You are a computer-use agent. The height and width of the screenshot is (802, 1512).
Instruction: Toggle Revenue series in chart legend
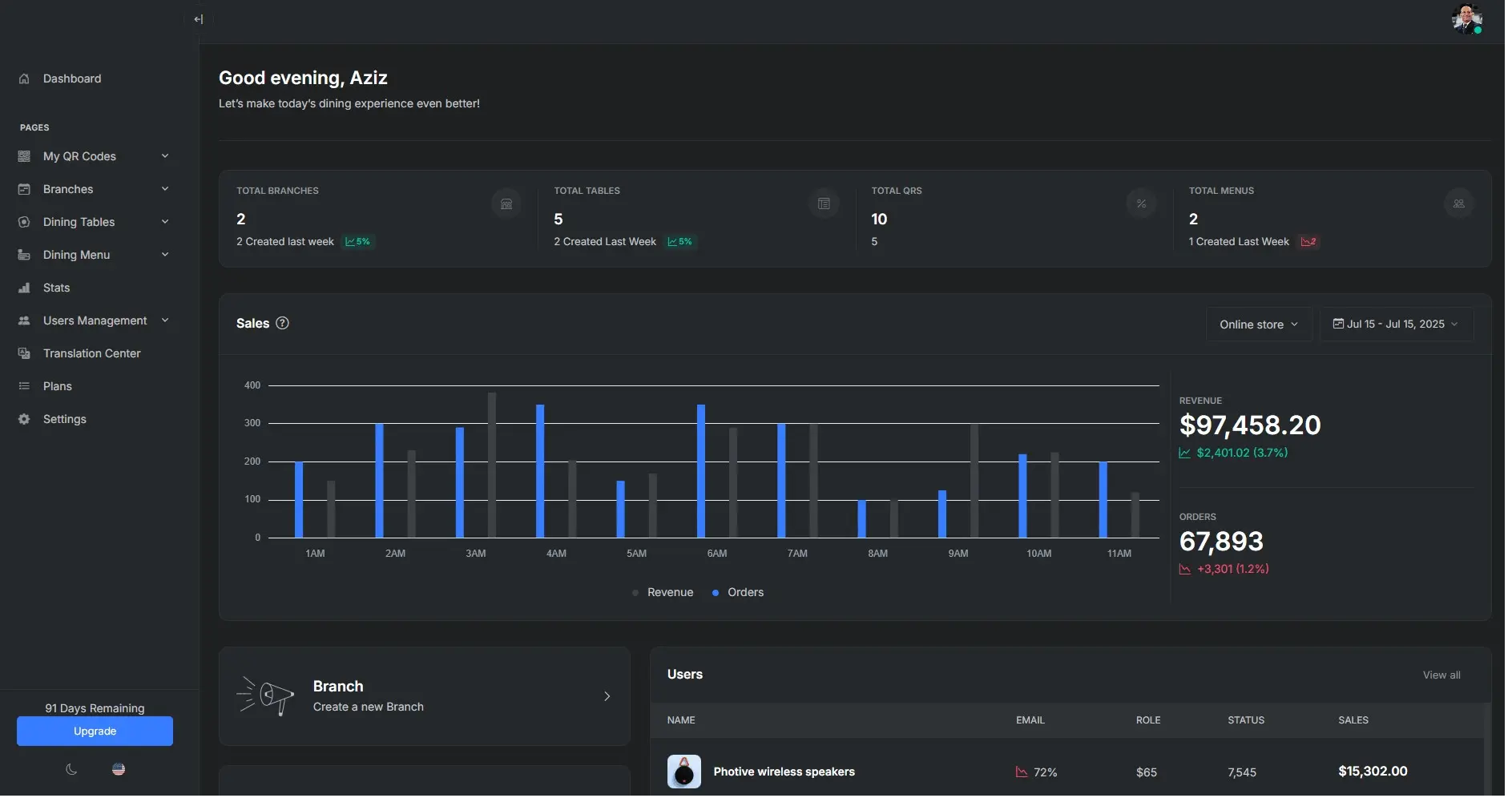click(663, 593)
